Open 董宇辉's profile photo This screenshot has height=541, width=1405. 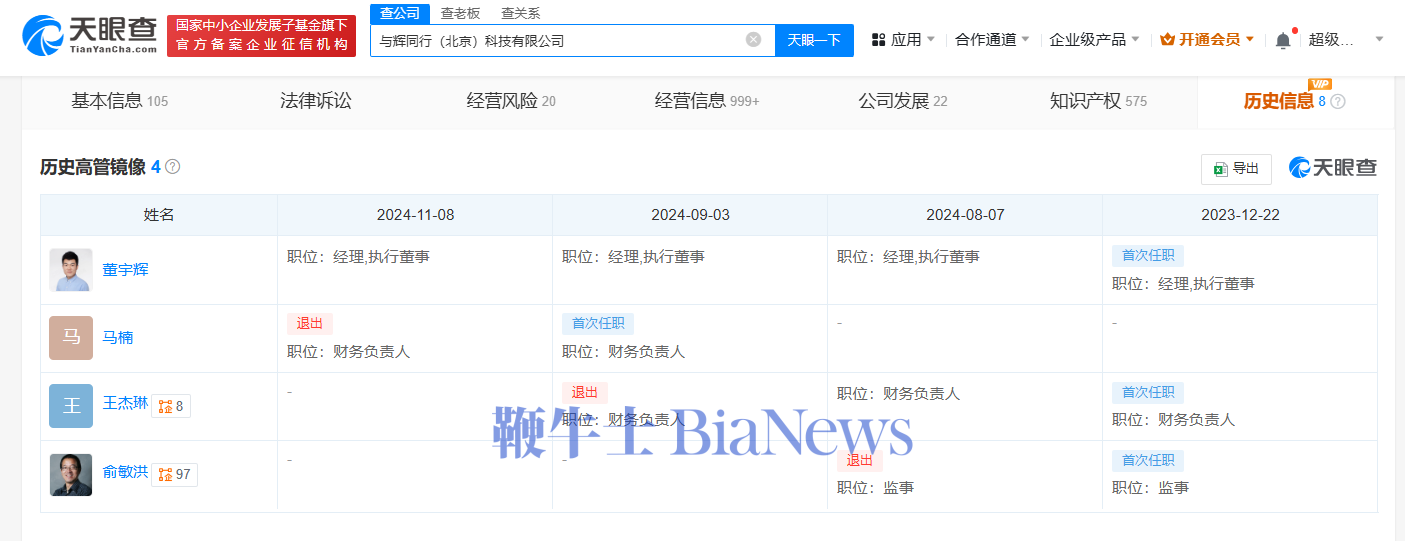coord(71,270)
